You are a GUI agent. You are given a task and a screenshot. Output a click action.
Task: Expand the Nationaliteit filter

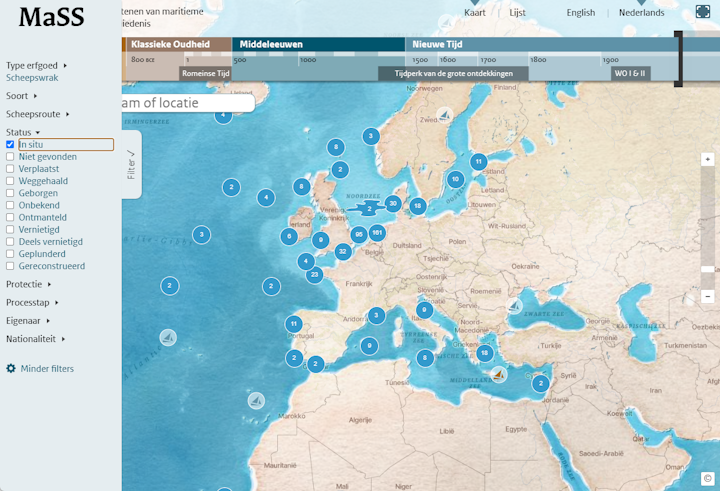pyautogui.click(x=35, y=339)
